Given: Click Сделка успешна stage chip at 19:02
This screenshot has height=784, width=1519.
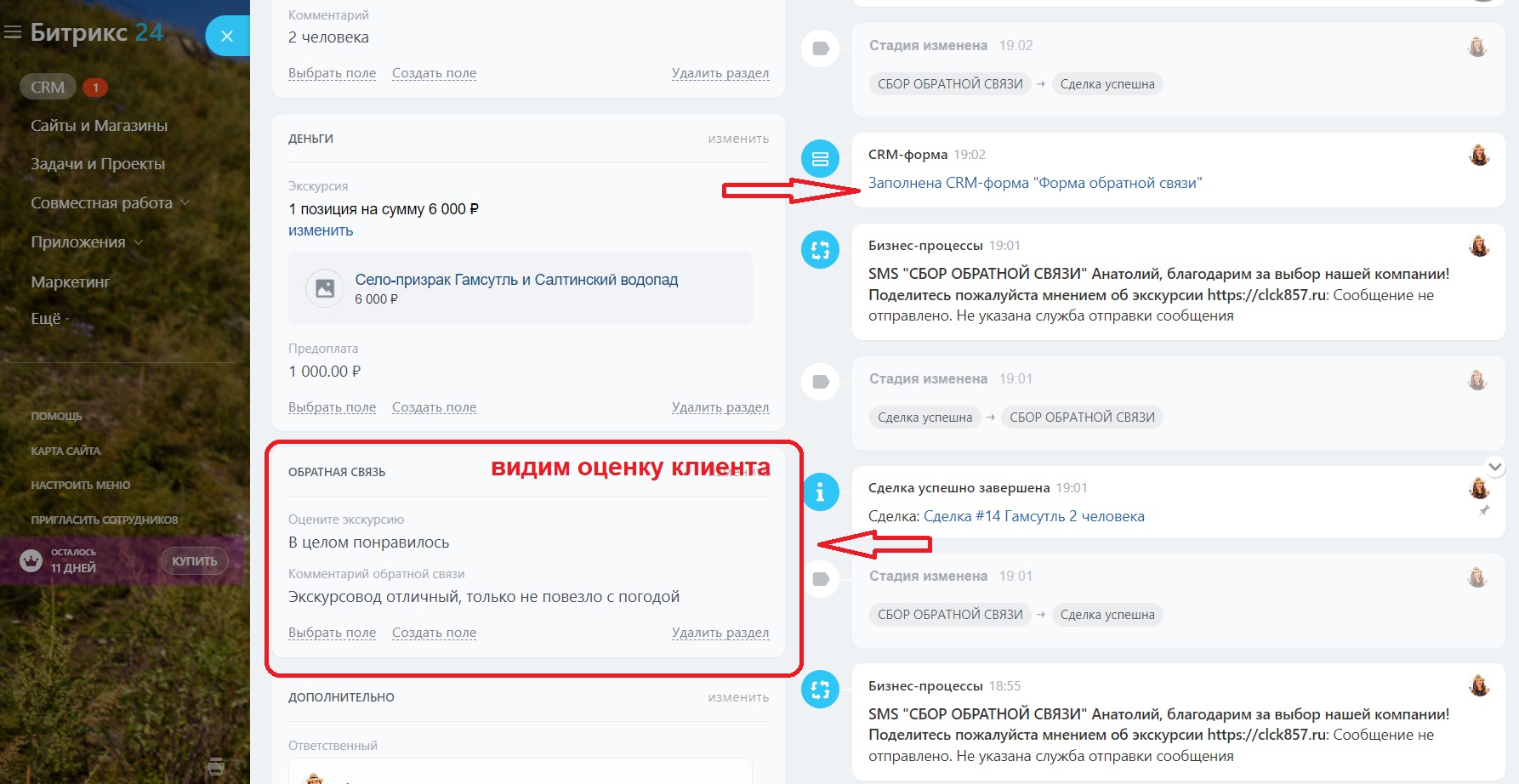Looking at the screenshot, I should click(1107, 84).
